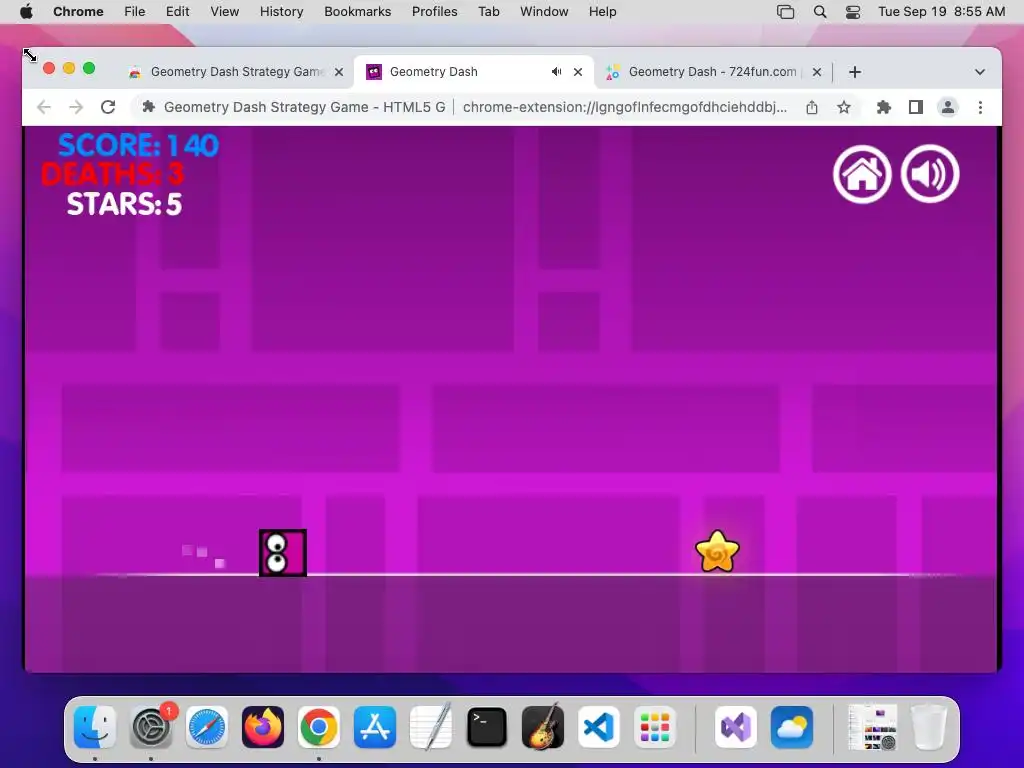Open the screenshots stack in Dock
Screen dimensions: 1024x768
pyautogui.click(x=872, y=727)
